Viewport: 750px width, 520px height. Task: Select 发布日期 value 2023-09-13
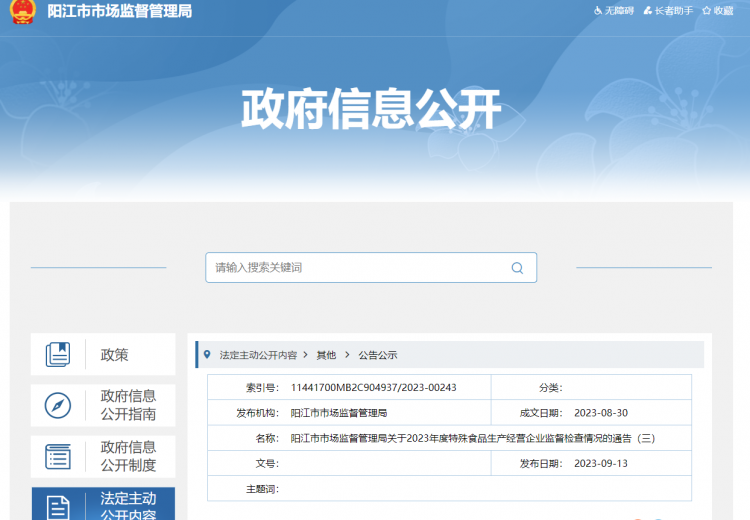pyautogui.click(x=601, y=464)
